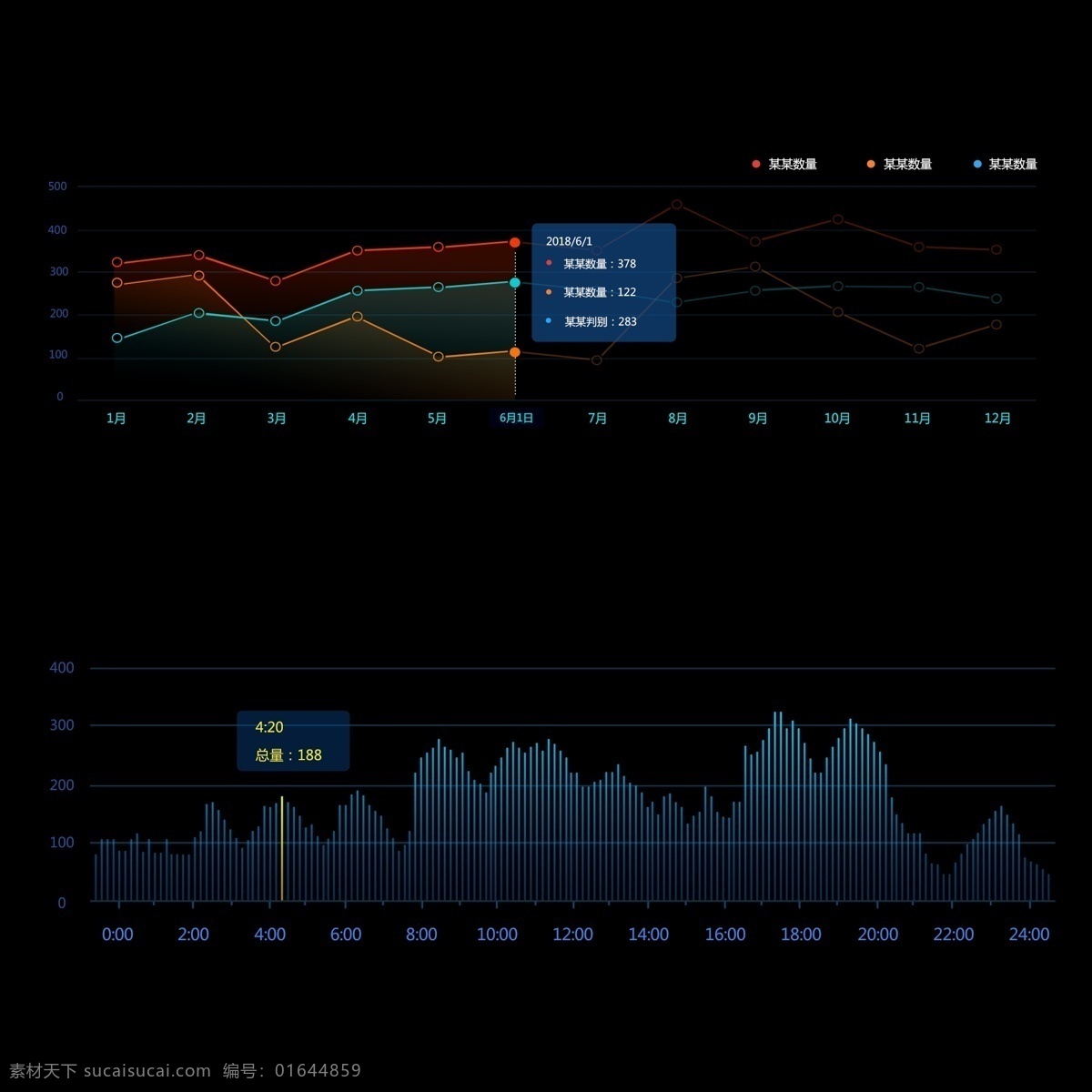Select the filled orange data point at 6月1日

(515, 352)
